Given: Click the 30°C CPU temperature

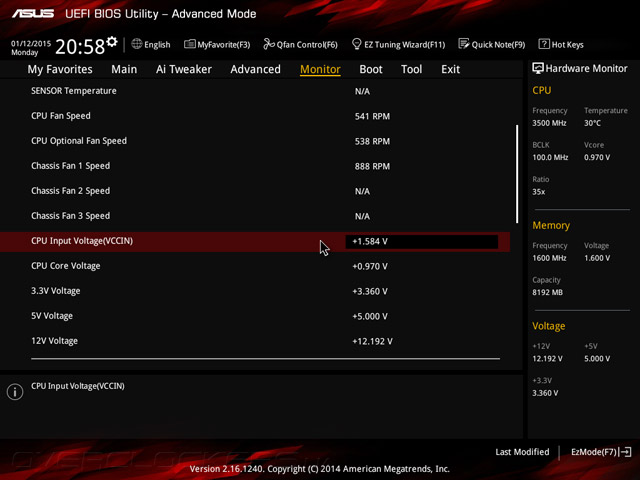Looking at the screenshot, I should [x=592, y=123].
